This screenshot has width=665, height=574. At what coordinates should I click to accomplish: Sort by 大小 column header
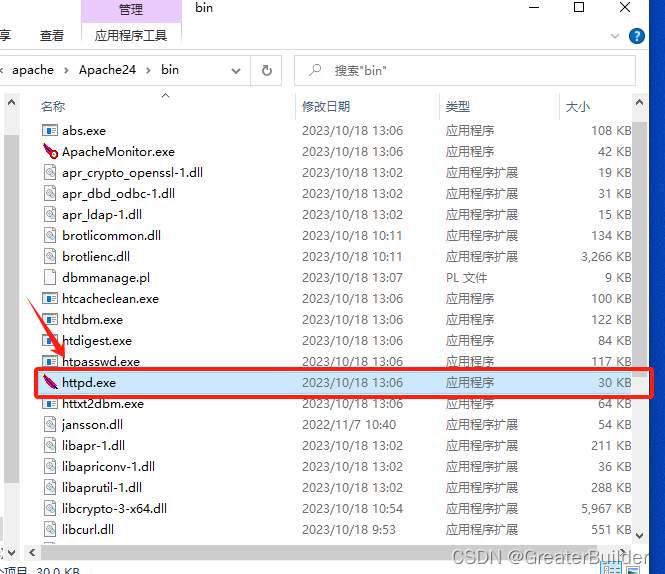pos(578,106)
